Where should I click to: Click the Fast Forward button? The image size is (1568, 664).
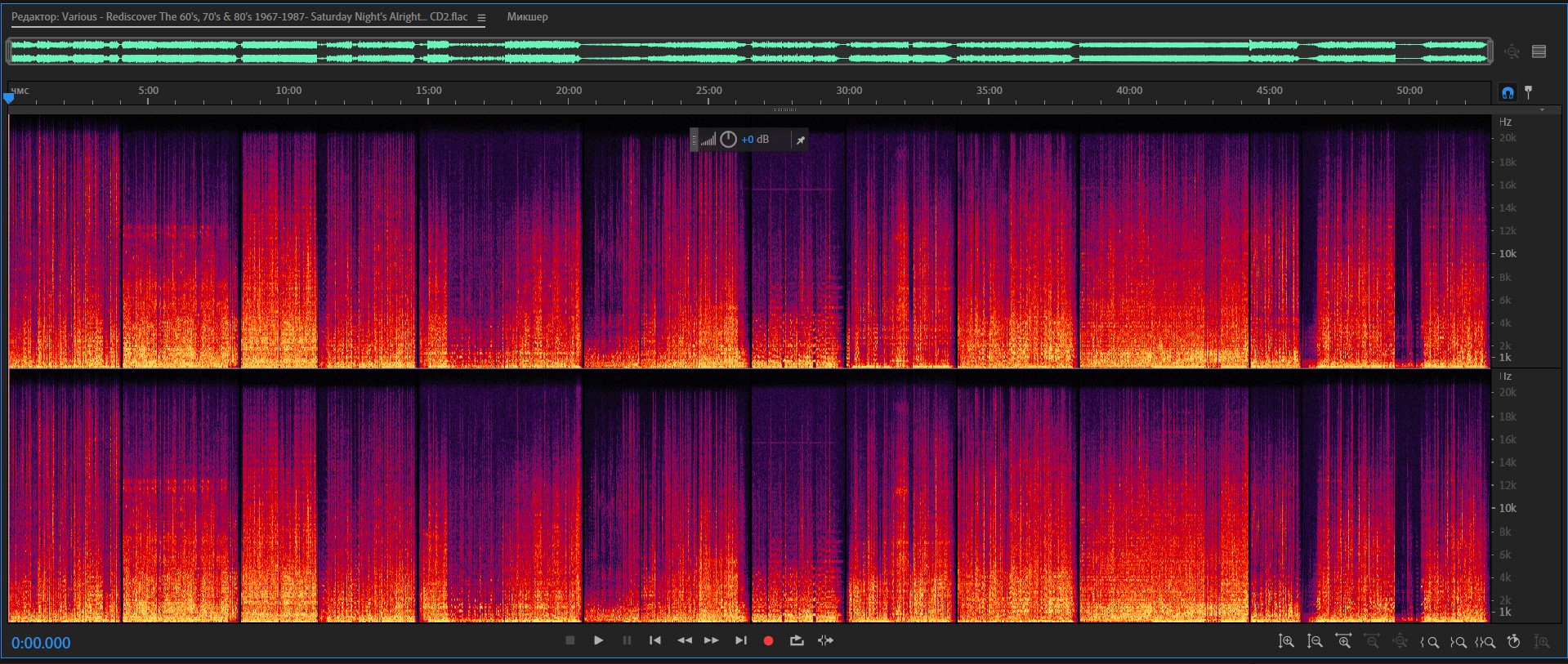point(712,641)
